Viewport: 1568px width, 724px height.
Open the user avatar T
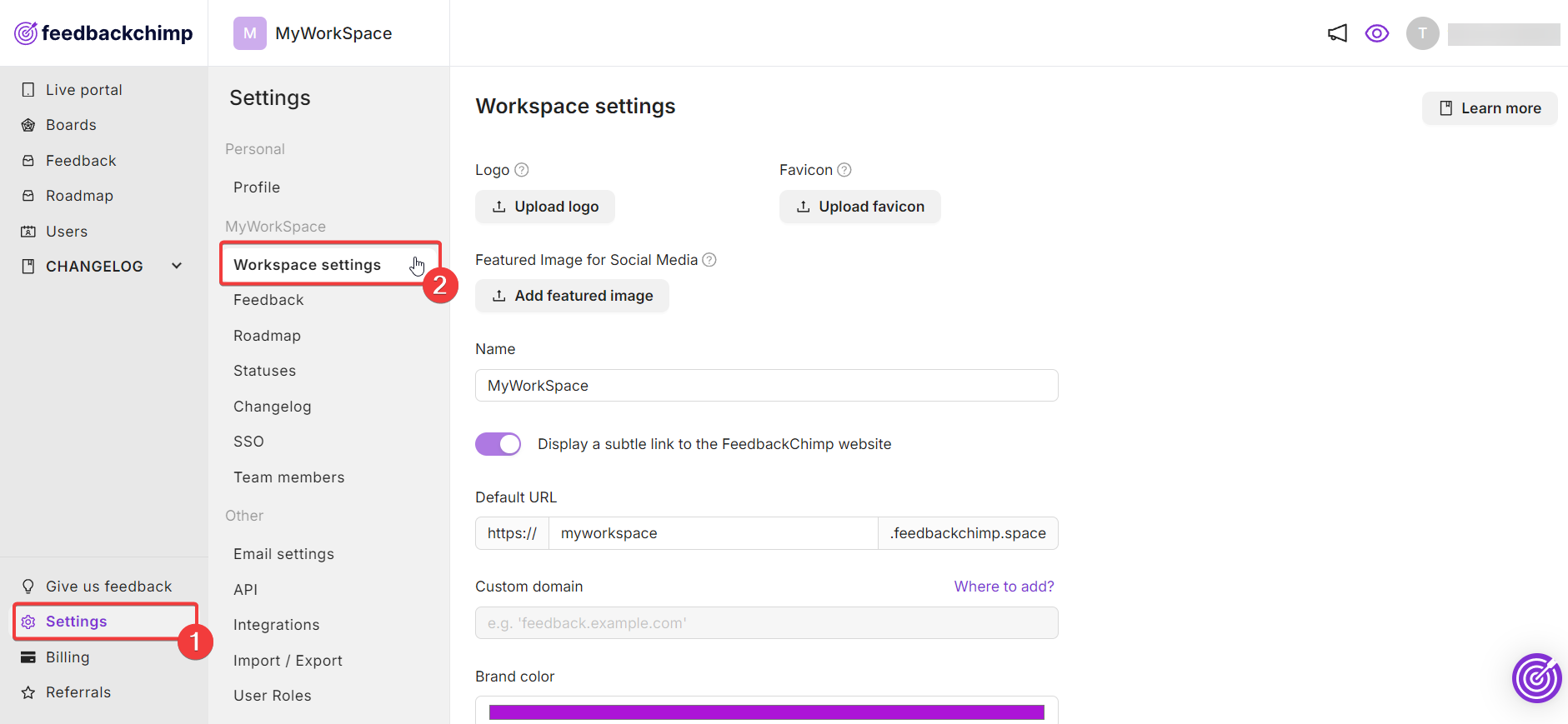[1423, 33]
